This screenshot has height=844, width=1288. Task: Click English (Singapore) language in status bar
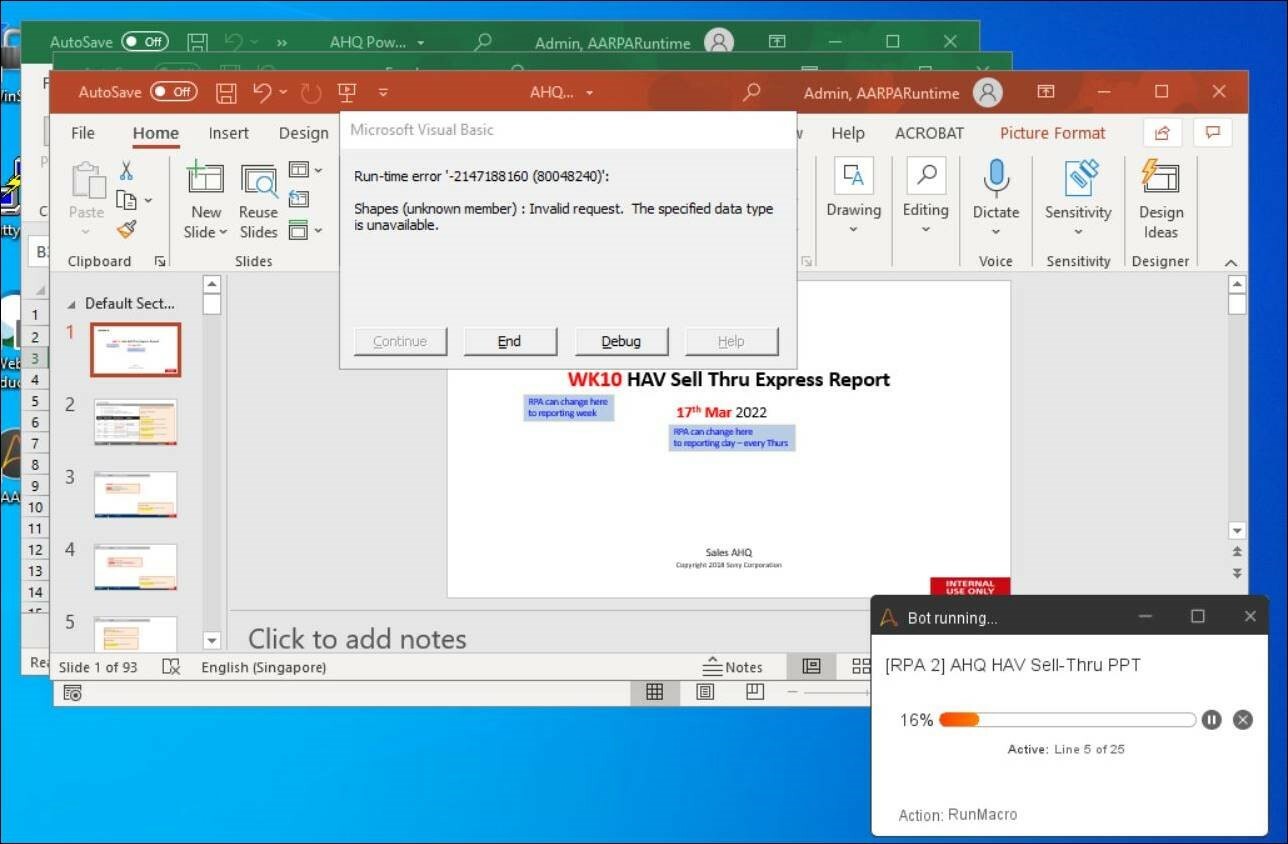264,667
